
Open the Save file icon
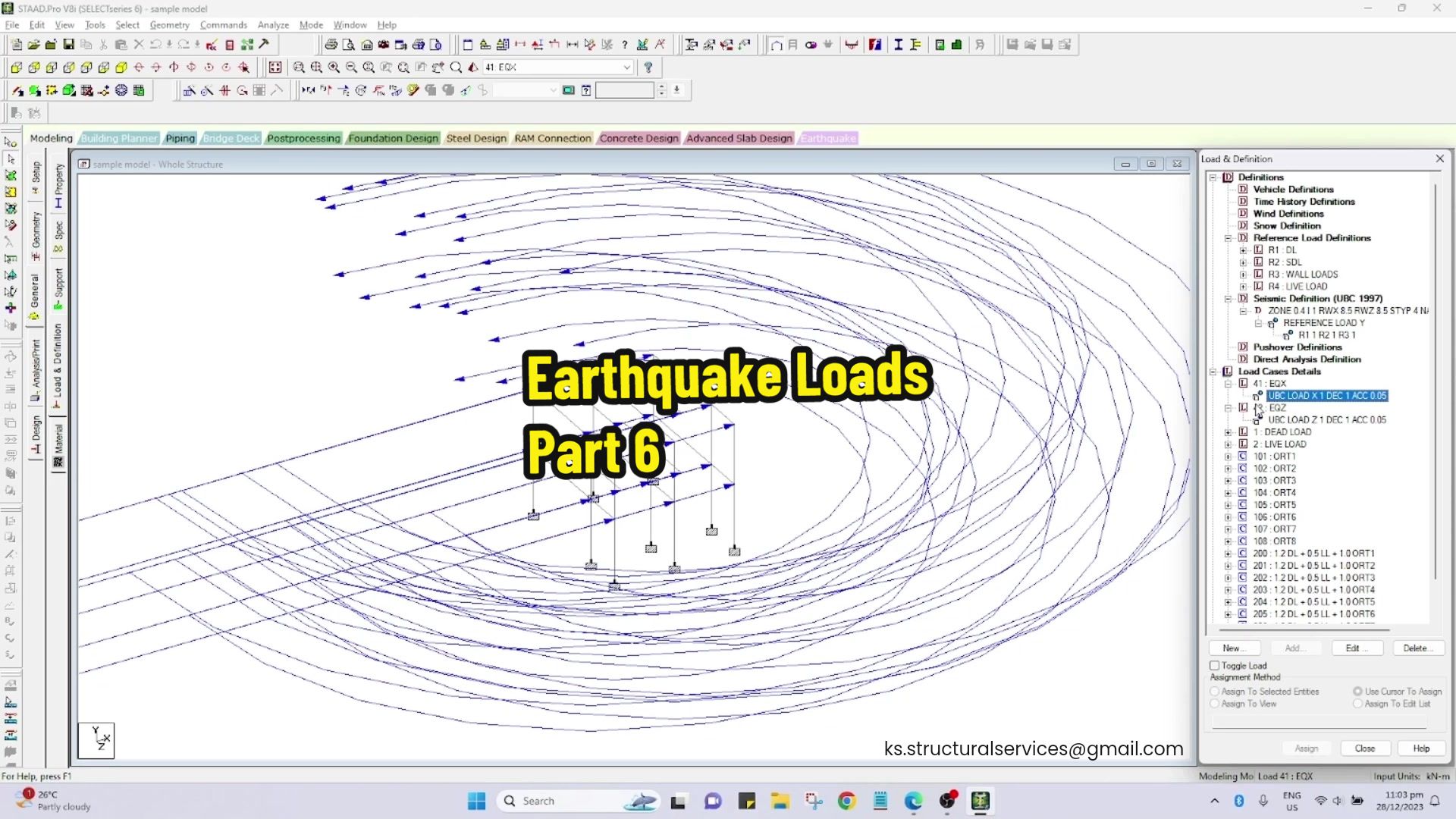68,44
